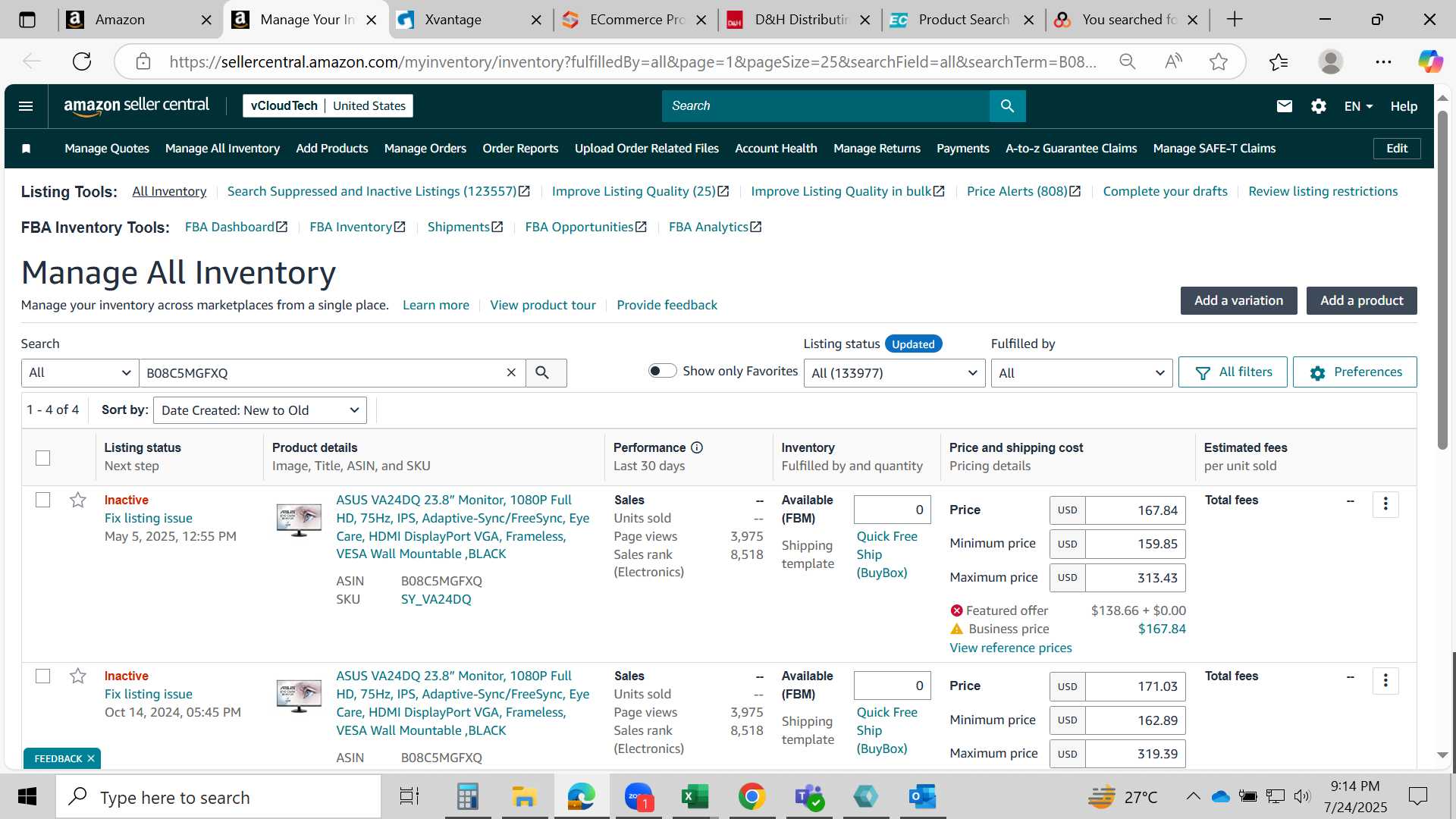Check the select-all header checkbox
The image size is (1456, 819).
[x=43, y=457]
